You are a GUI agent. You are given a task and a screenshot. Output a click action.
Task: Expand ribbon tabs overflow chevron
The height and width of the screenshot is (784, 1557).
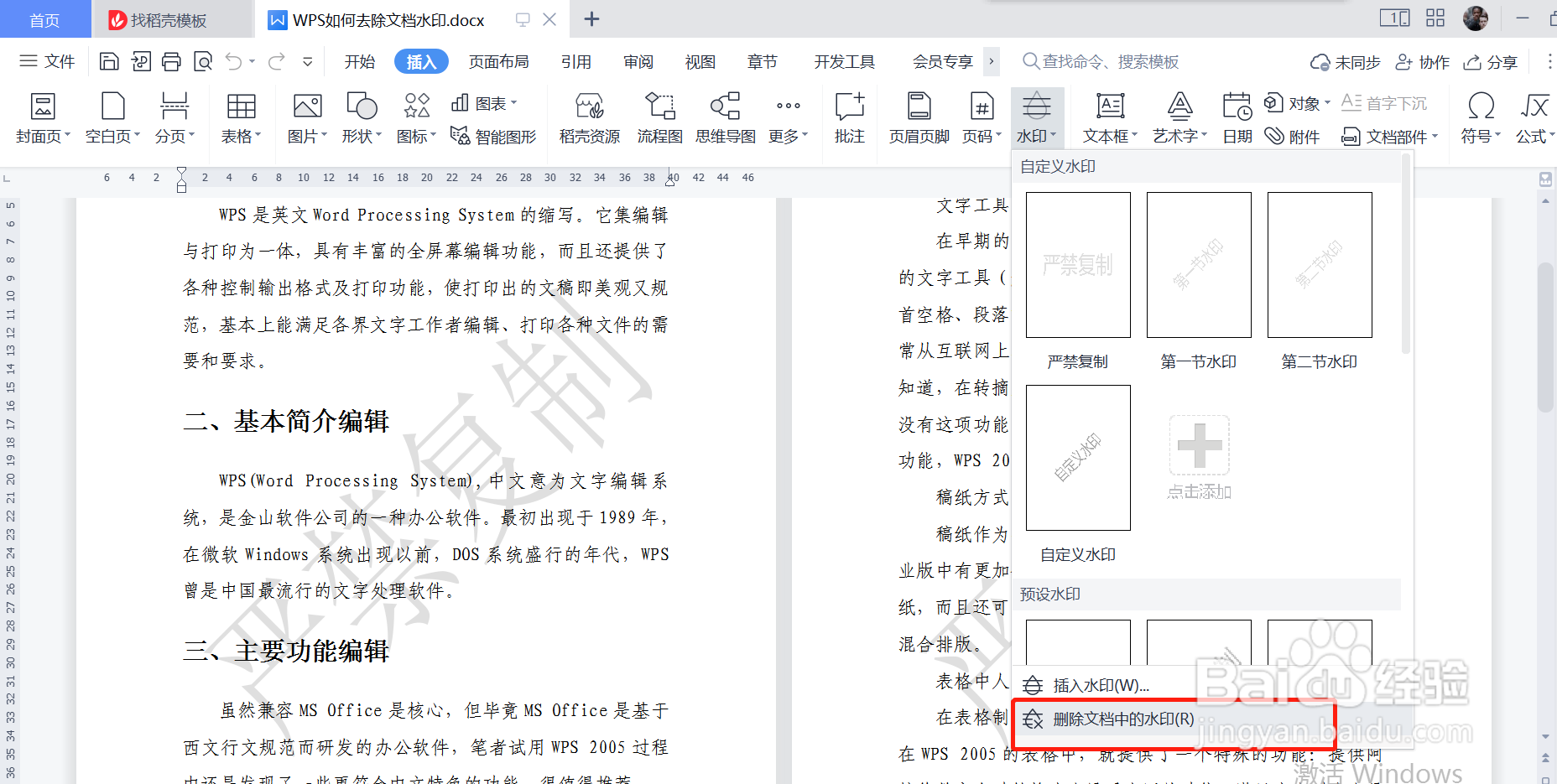[992, 61]
